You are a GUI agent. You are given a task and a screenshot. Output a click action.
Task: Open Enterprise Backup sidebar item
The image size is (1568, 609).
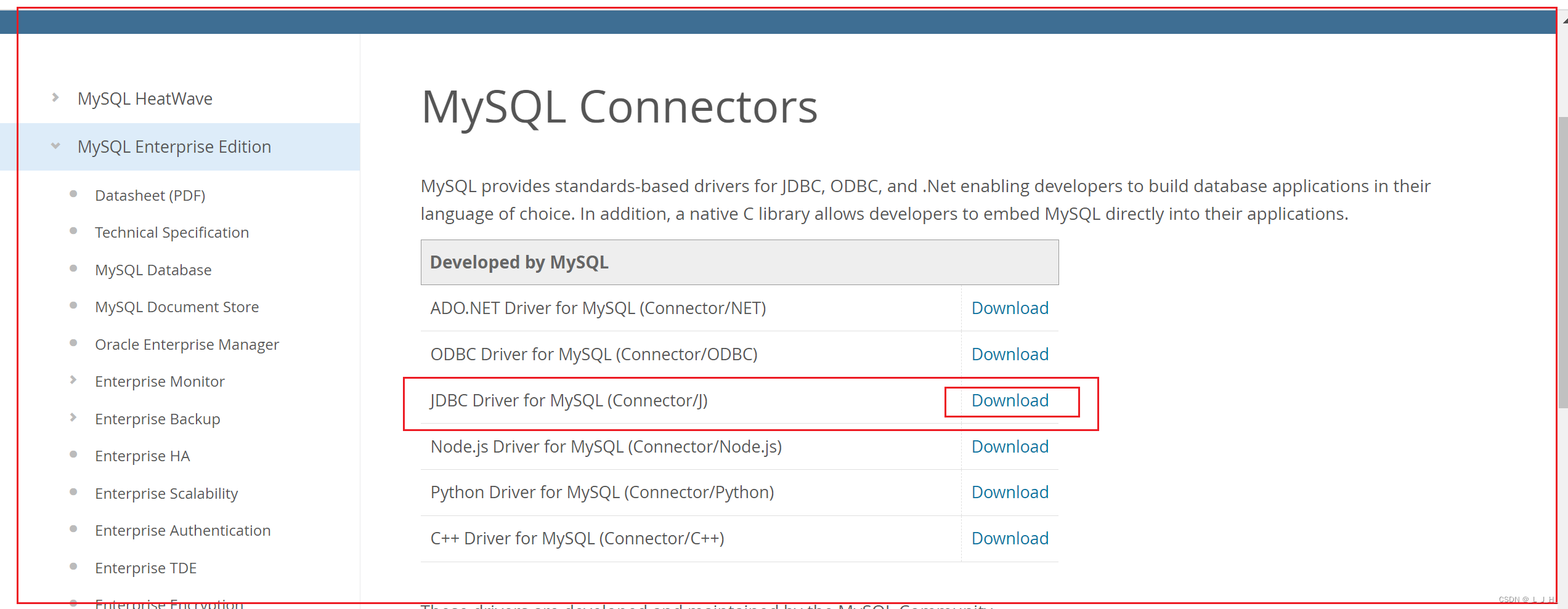(x=158, y=419)
